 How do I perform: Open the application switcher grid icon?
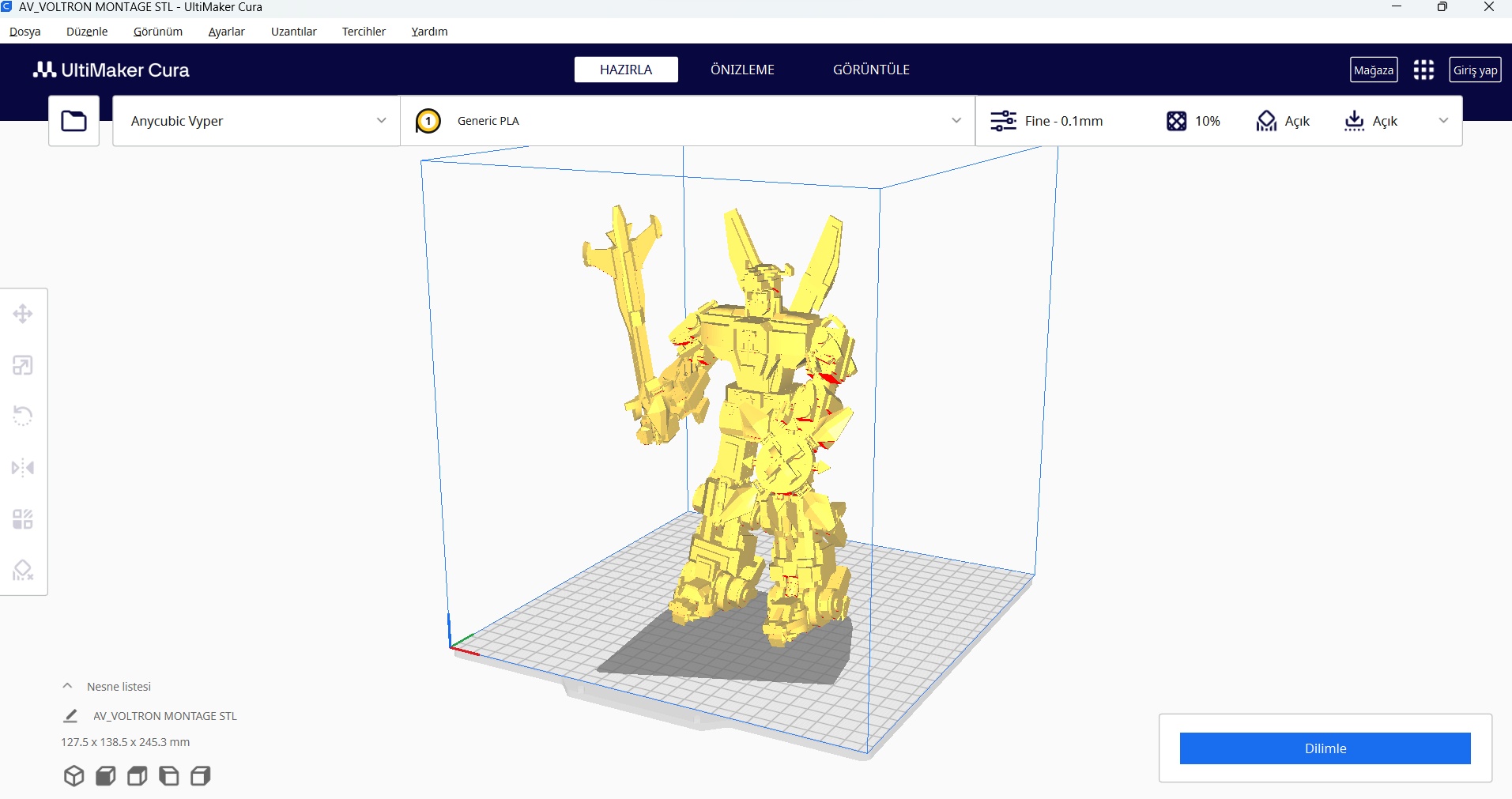click(1423, 70)
